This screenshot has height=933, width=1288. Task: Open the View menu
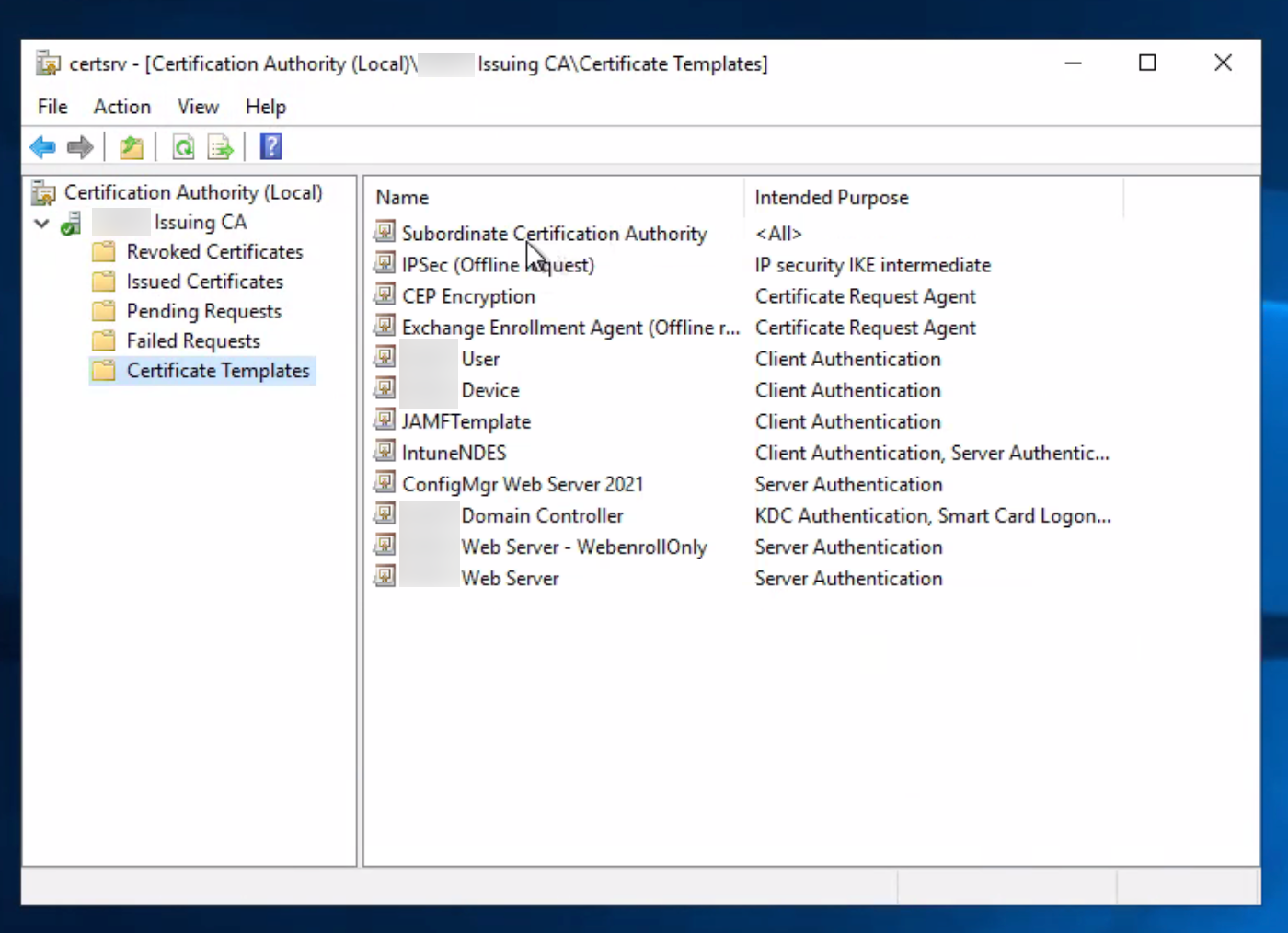pos(198,107)
